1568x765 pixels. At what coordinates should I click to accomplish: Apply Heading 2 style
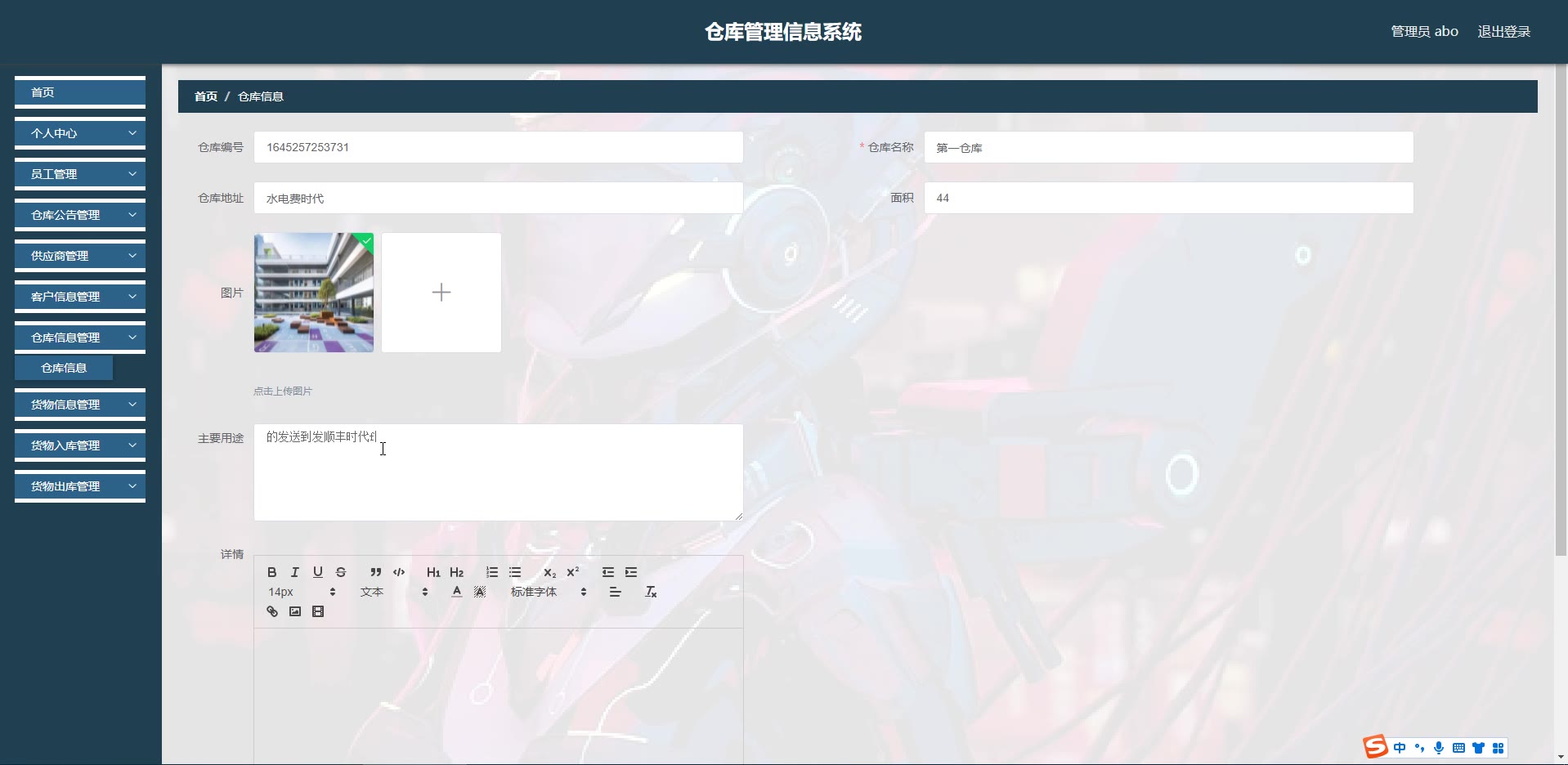click(x=457, y=572)
